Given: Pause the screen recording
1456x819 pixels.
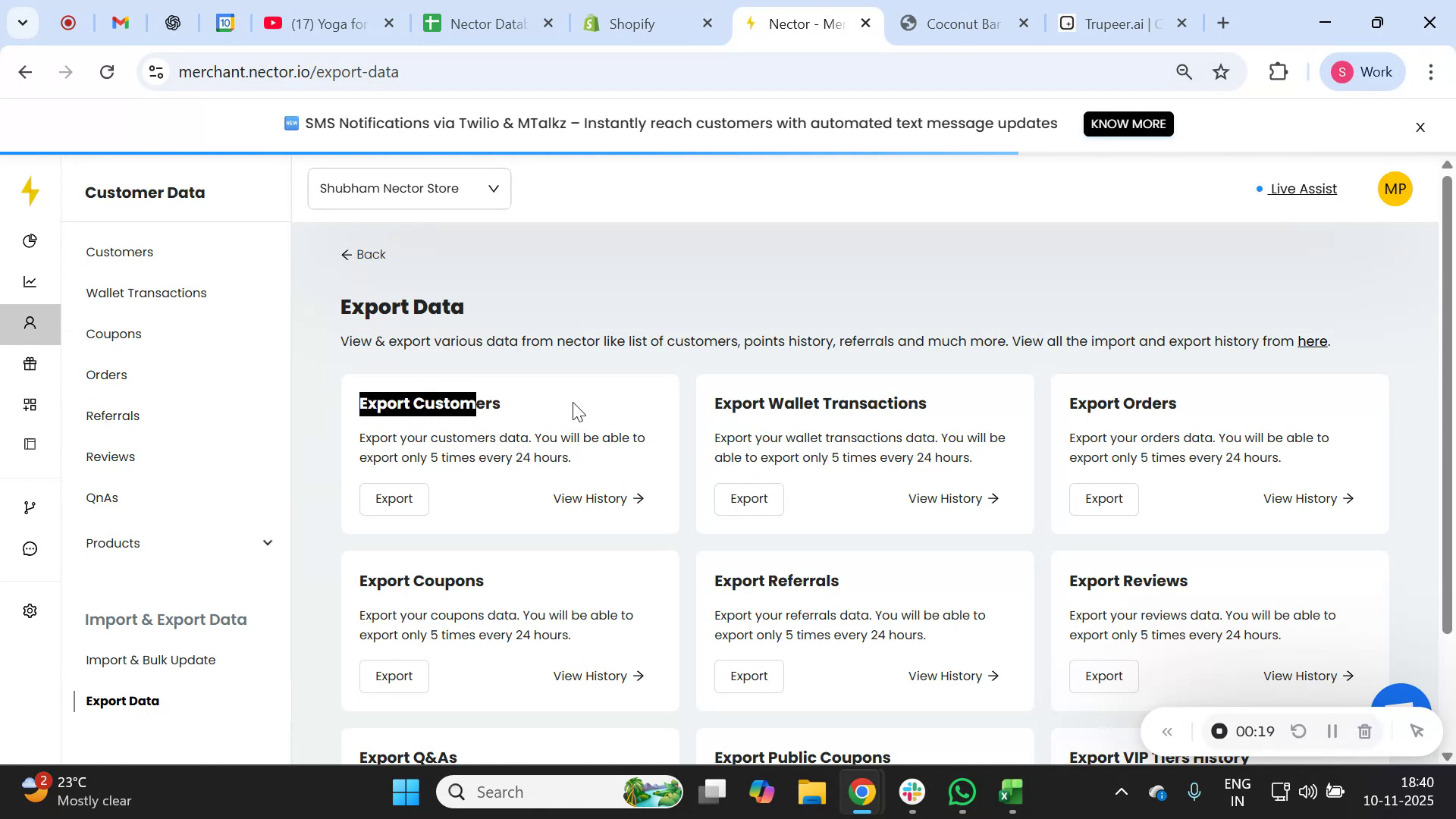Looking at the screenshot, I should [x=1332, y=732].
